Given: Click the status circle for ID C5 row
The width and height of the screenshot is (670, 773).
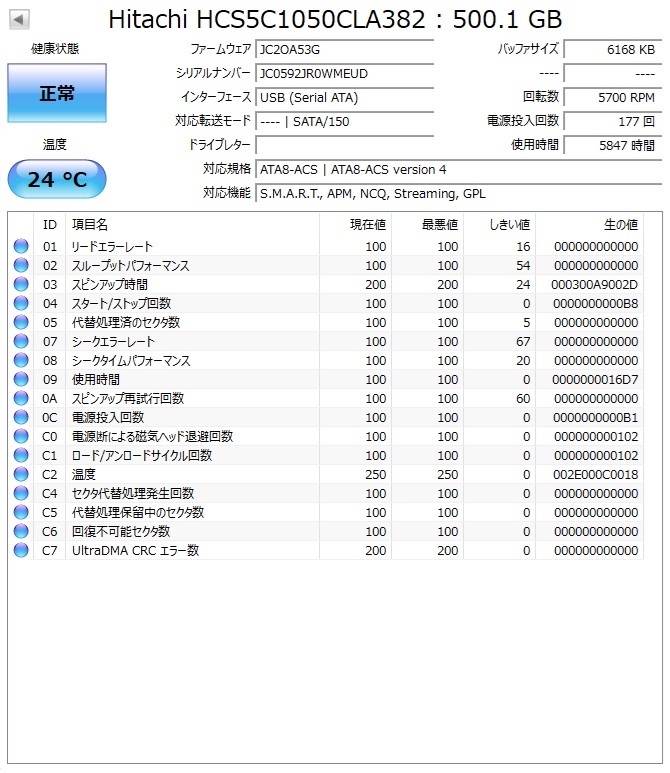Looking at the screenshot, I should pos(21,512).
